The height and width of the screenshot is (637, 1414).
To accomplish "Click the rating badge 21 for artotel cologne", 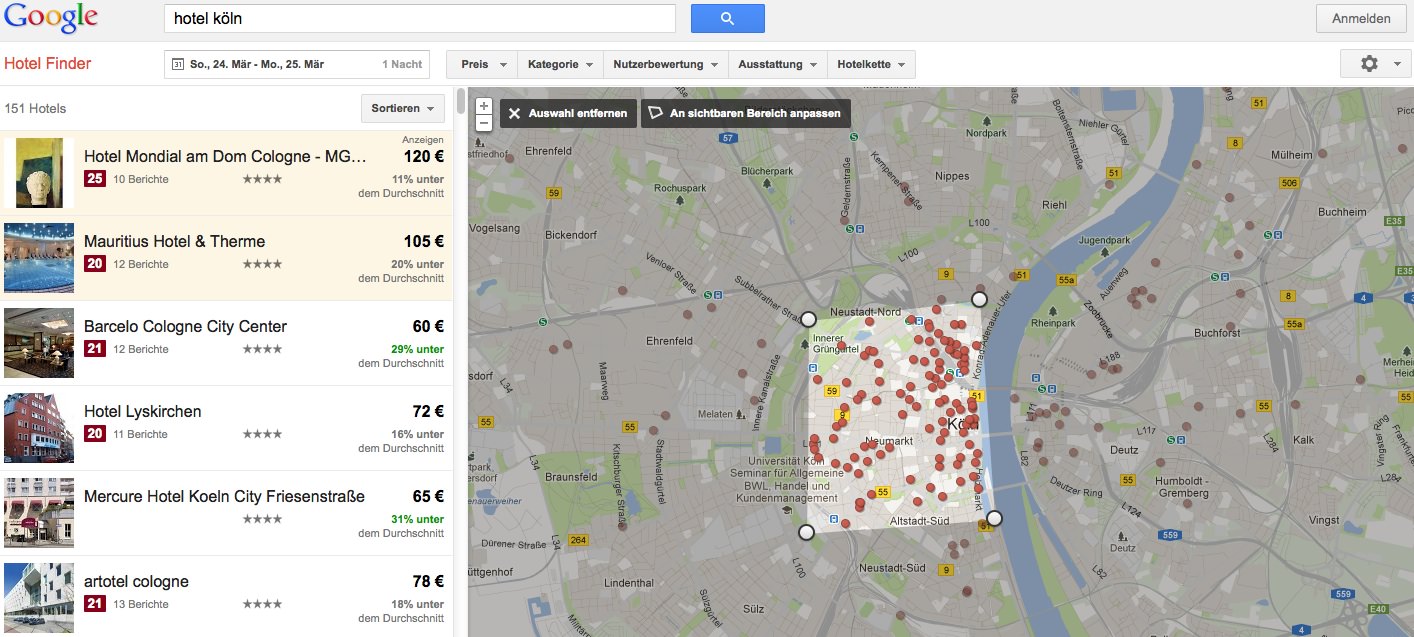I will (94, 604).
